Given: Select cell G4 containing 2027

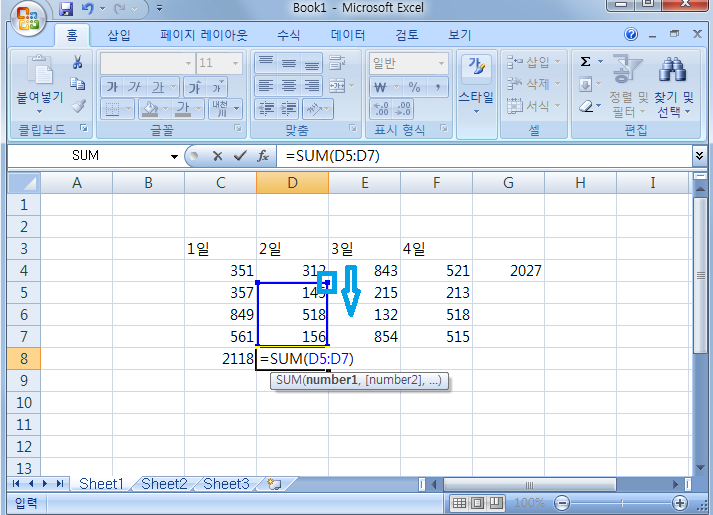Looking at the screenshot, I should (508, 271).
